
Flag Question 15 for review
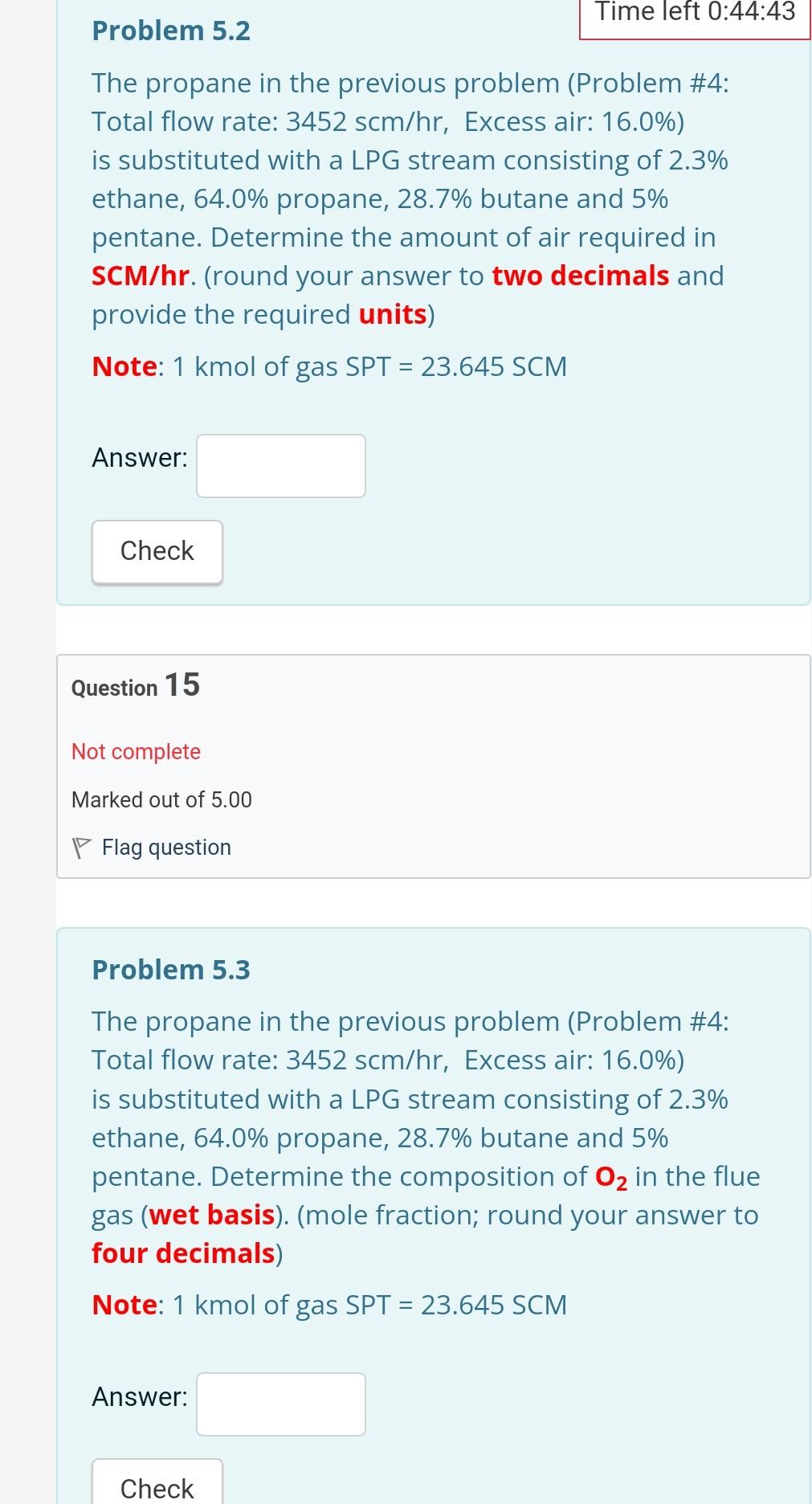click(165, 847)
